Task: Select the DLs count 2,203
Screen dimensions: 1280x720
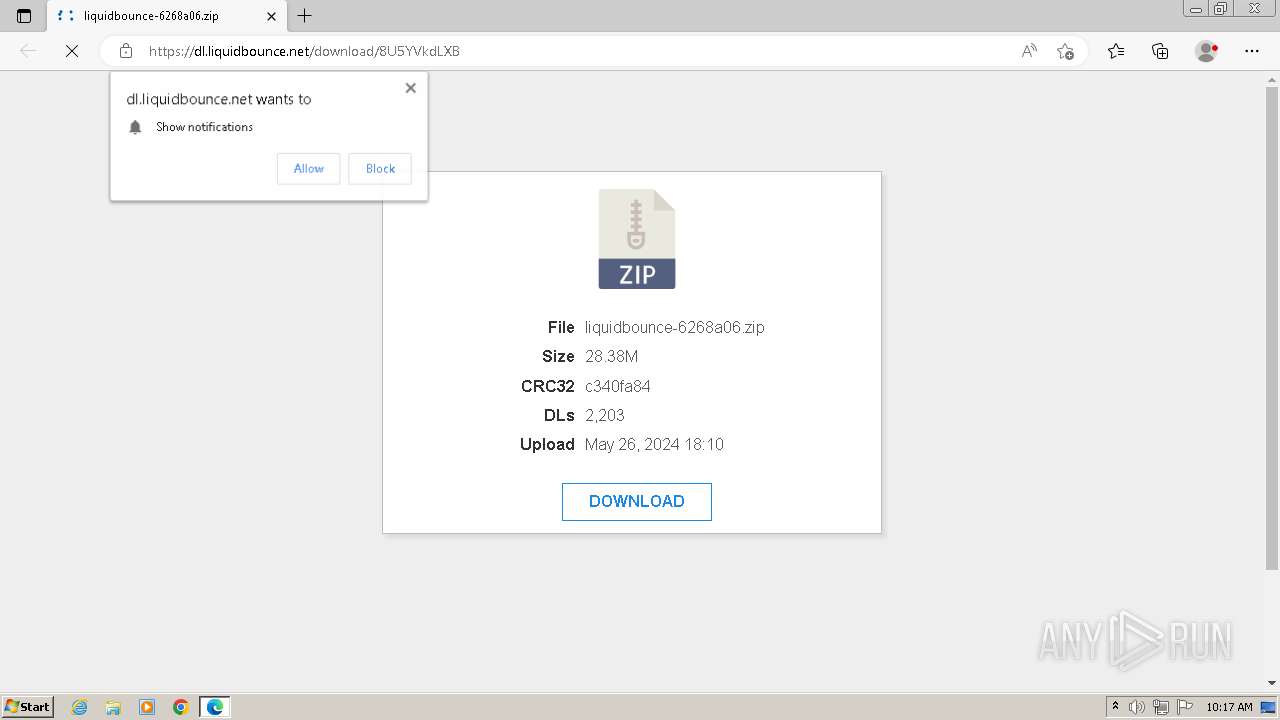Action: point(605,415)
